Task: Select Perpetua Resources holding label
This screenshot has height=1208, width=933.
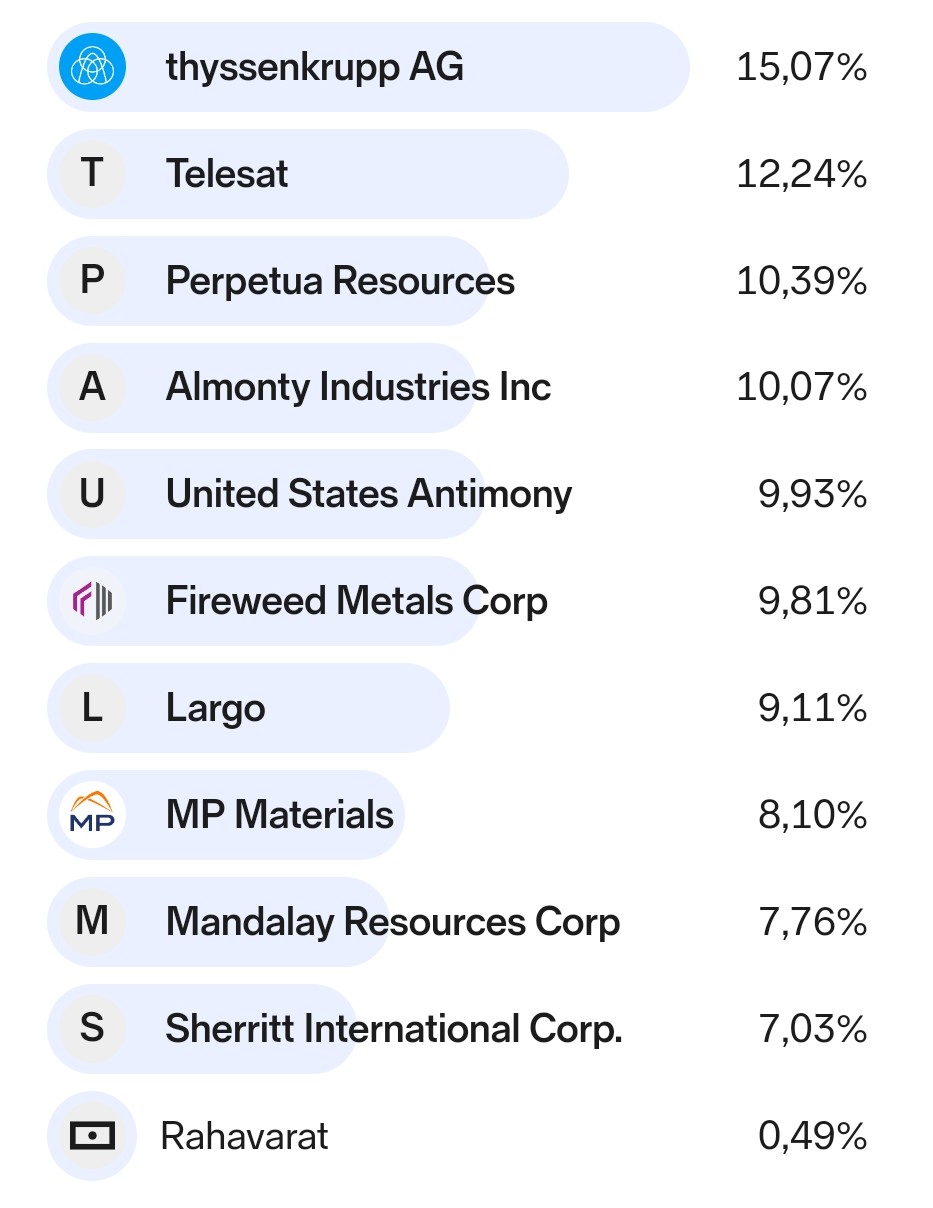Action: point(340,281)
